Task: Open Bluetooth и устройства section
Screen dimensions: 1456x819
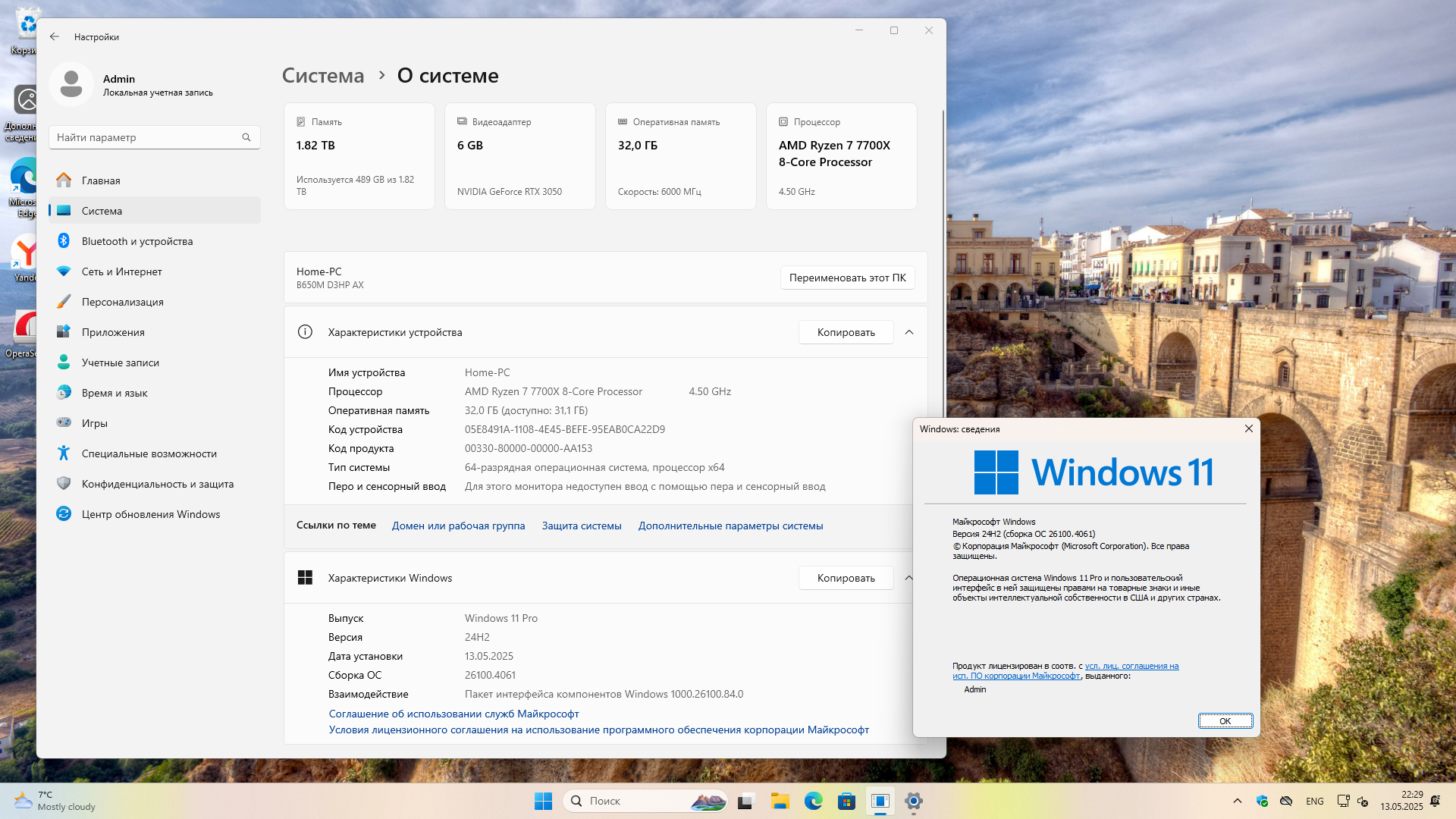Action: tap(136, 241)
